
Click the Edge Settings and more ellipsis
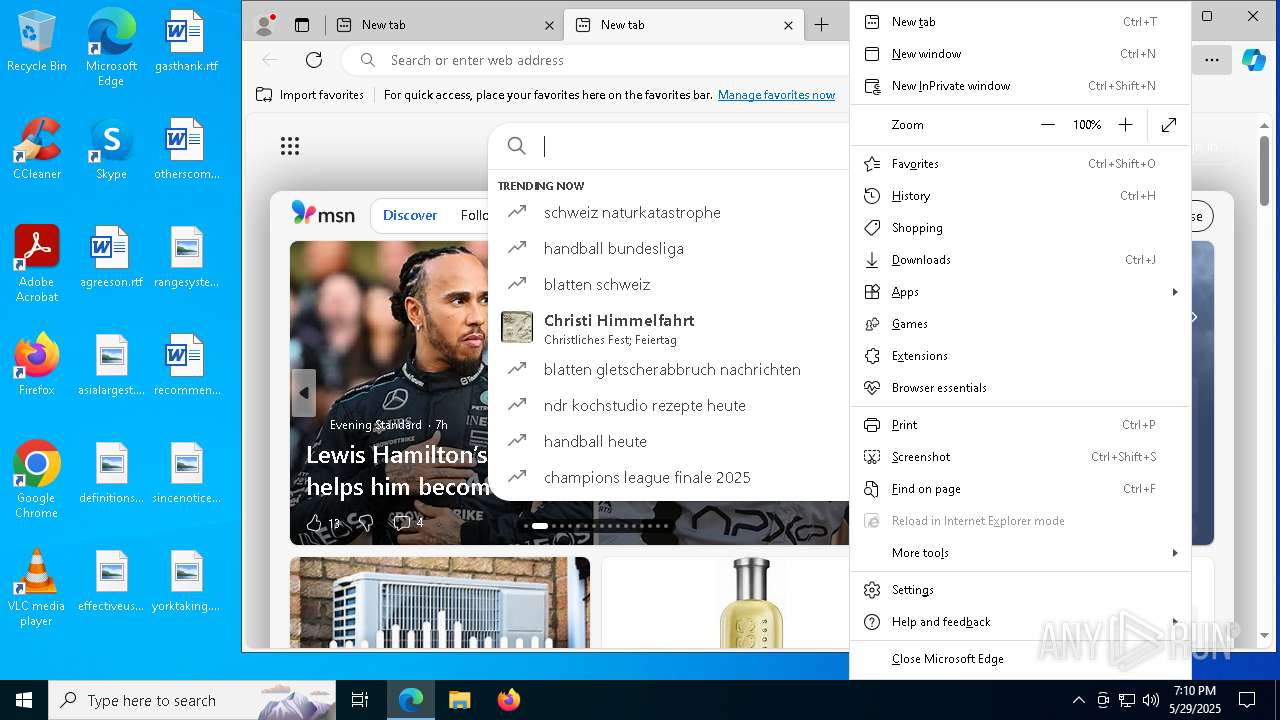(1212, 60)
